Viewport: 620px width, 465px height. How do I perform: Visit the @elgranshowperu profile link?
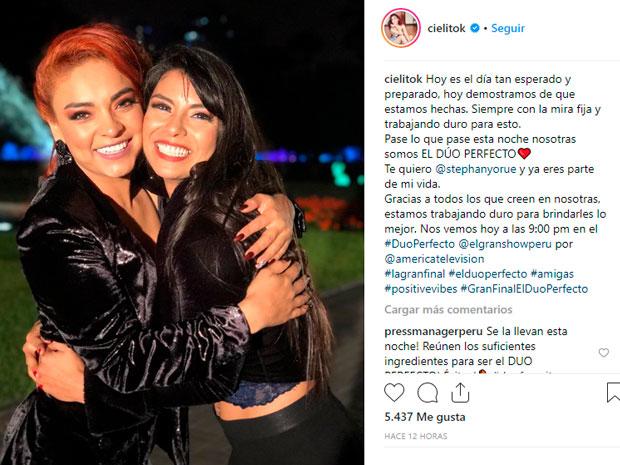(505, 244)
